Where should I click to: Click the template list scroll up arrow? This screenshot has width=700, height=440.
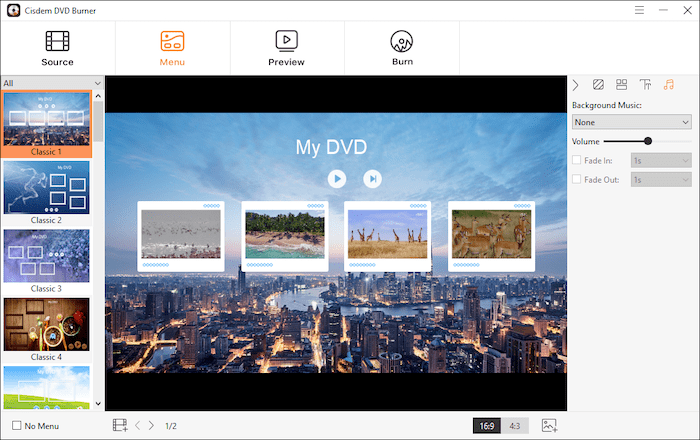point(98,95)
